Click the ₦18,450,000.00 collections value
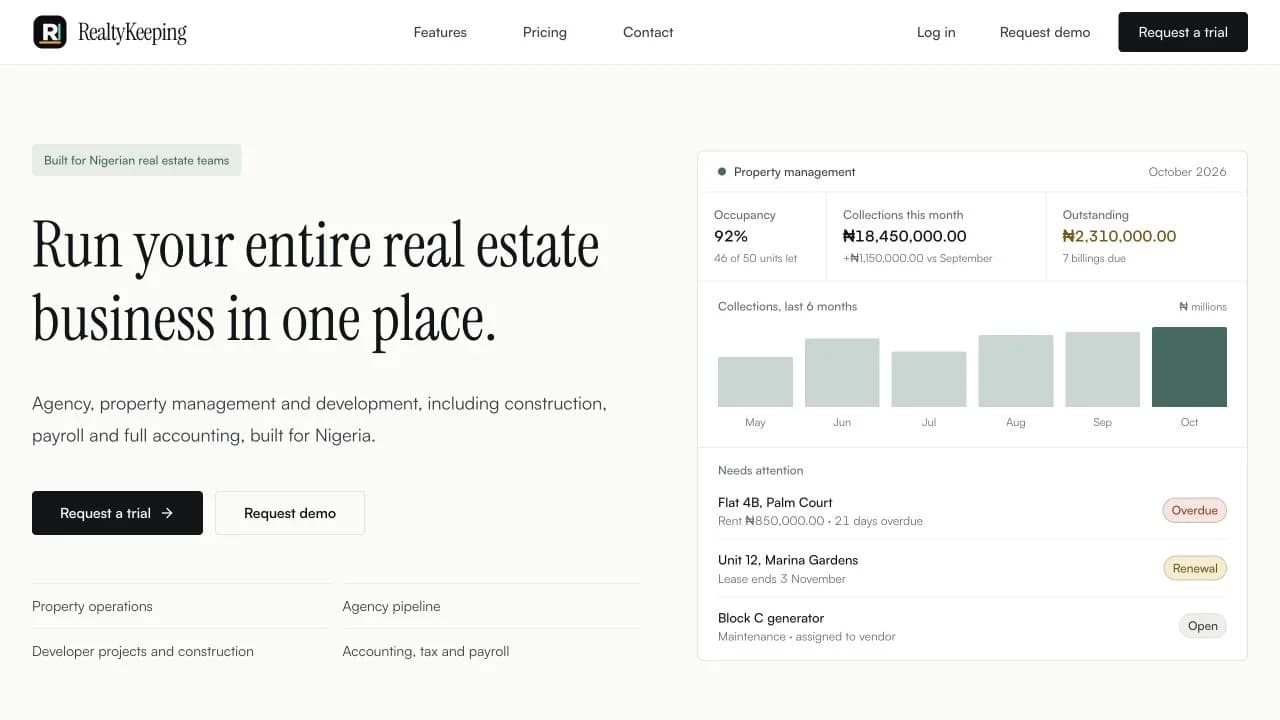 coord(905,237)
